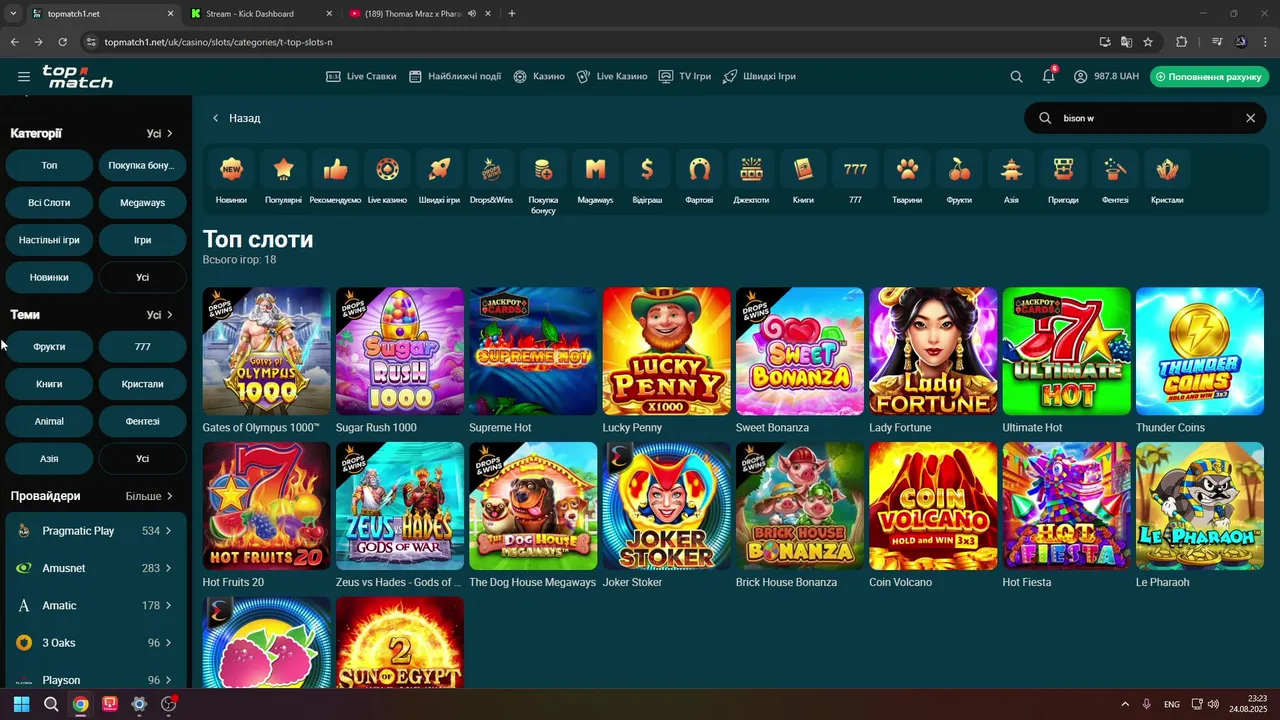Select Кристали theme pill in sidebar
1280x720 pixels.
(x=142, y=384)
